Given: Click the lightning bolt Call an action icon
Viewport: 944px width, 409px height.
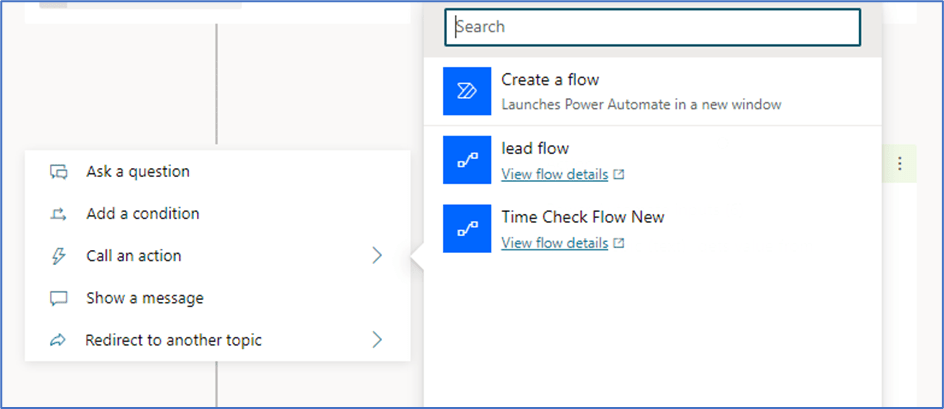Looking at the screenshot, I should pos(59,256).
